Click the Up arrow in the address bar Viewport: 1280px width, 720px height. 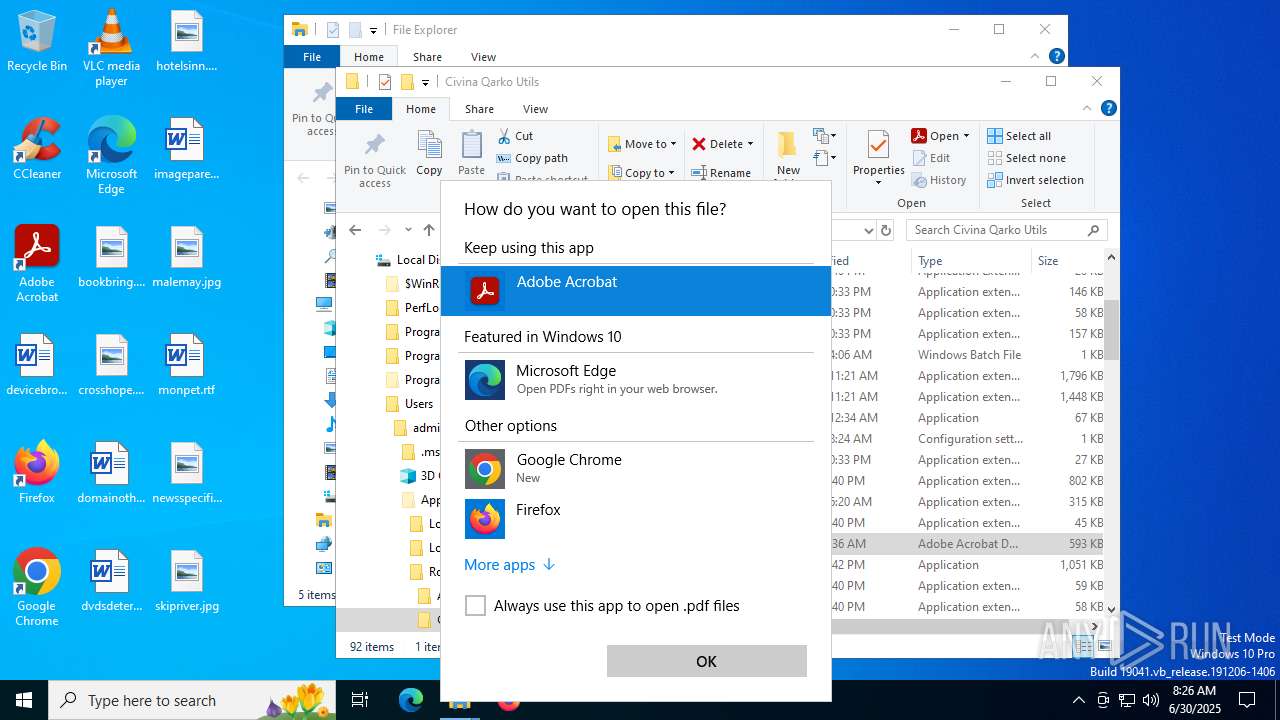(x=429, y=230)
